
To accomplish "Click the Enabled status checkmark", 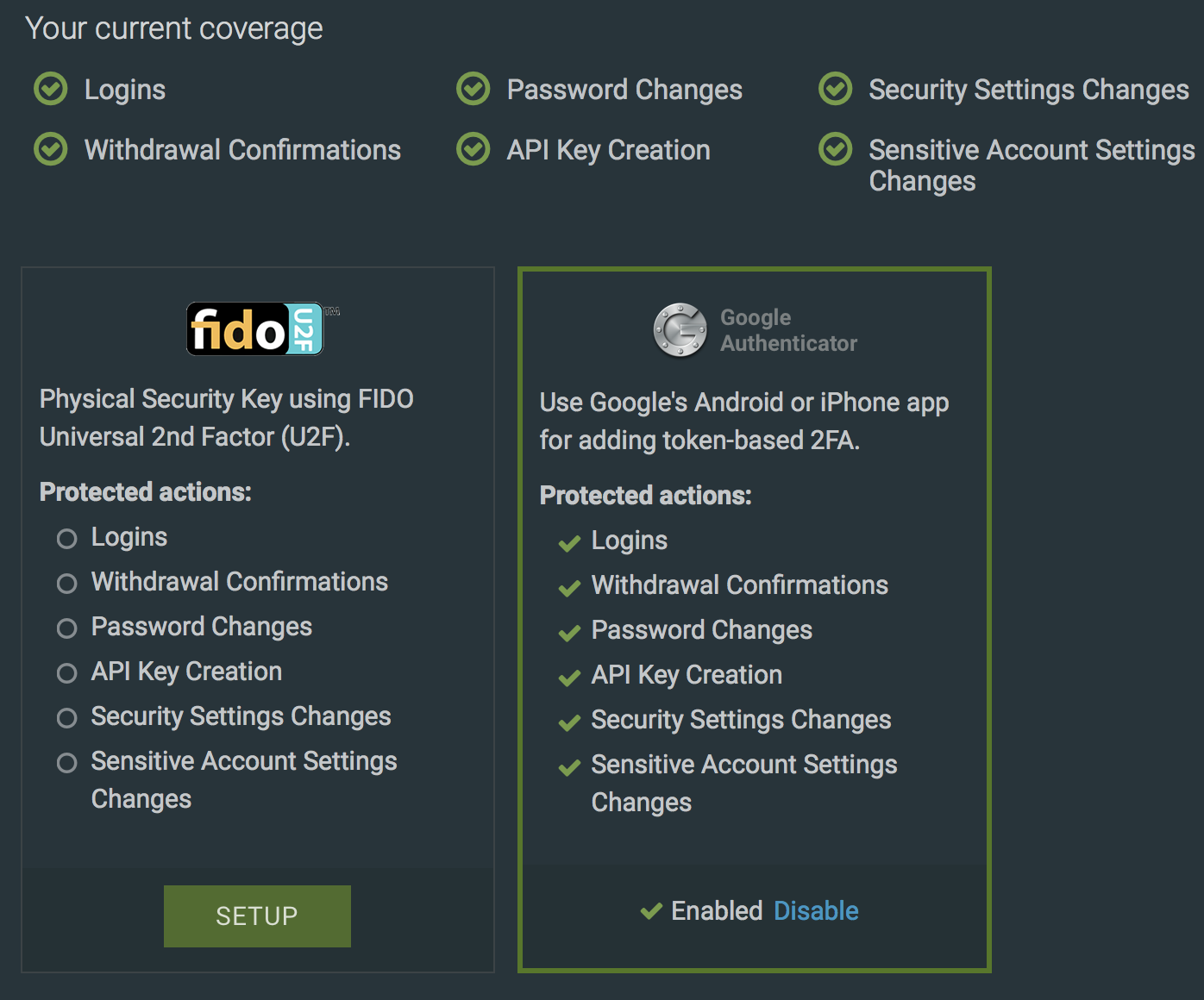I will click(x=651, y=910).
